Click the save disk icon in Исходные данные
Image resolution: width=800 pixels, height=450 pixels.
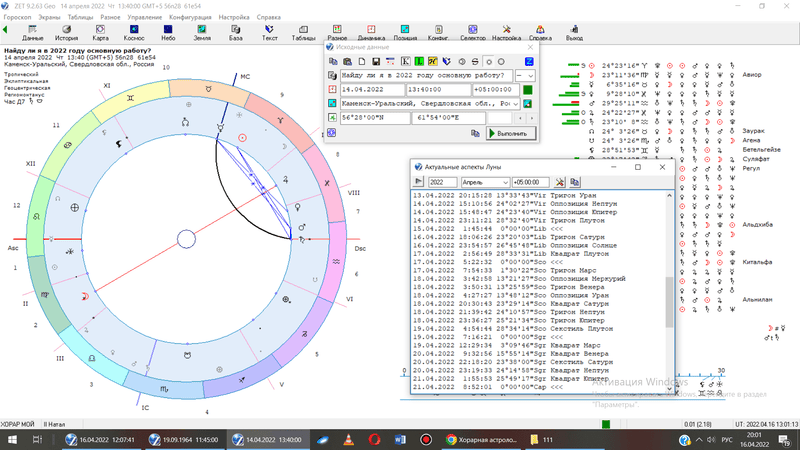376,61
